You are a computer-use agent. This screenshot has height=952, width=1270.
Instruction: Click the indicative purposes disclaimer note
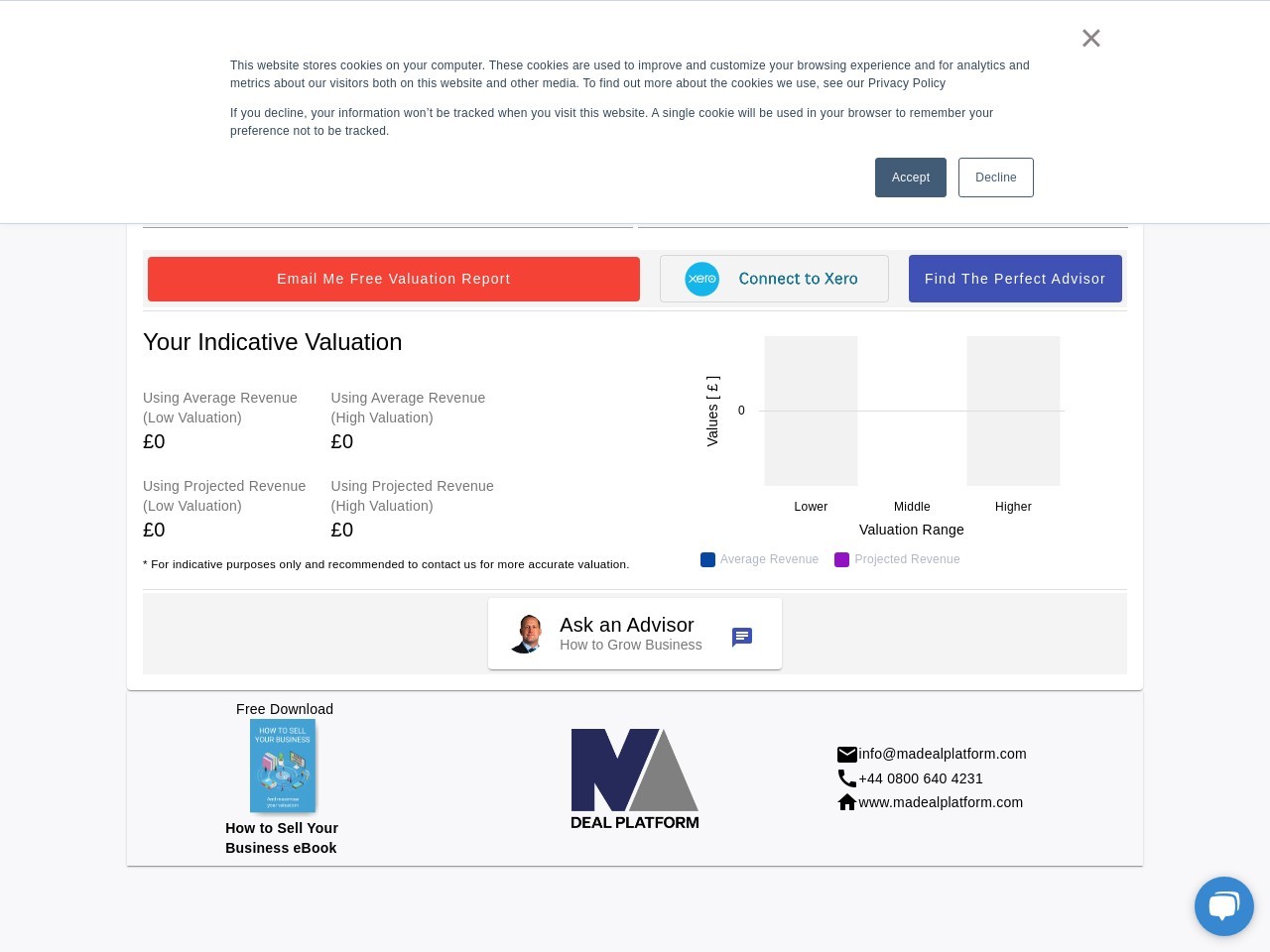click(x=386, y=564)
